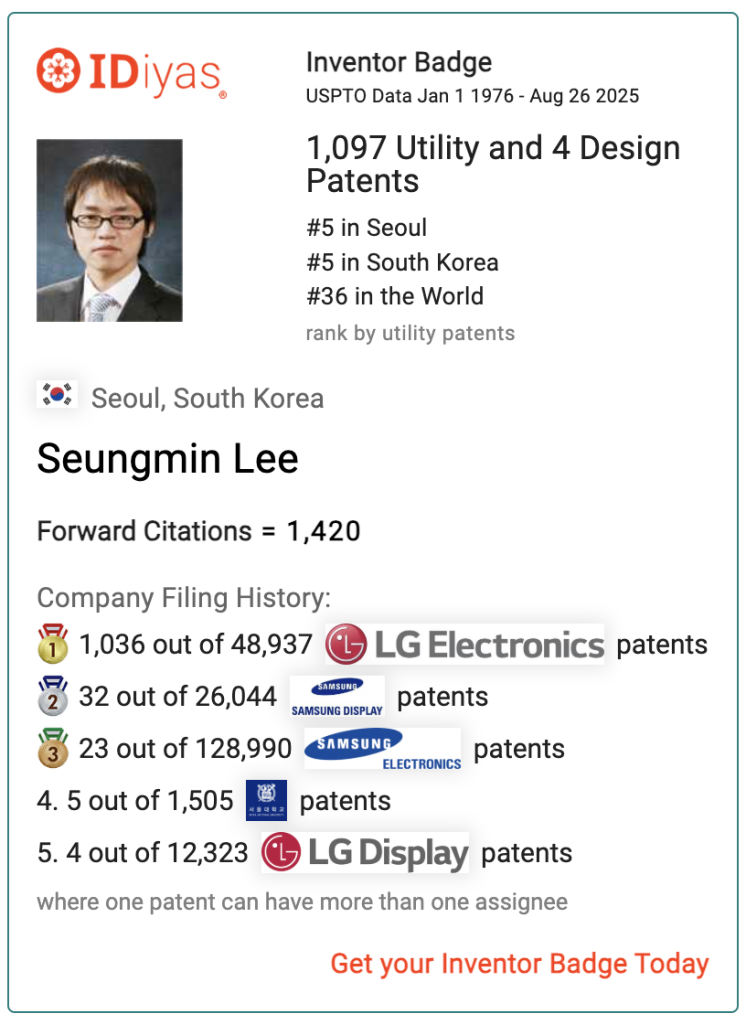
Task: Click the LG Electronics logo
Action: click(464, 645)
